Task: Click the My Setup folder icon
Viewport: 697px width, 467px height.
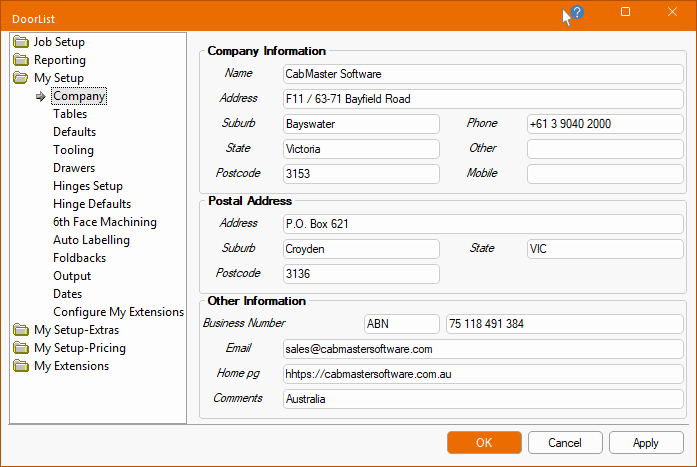Action: tap(21, 78)
